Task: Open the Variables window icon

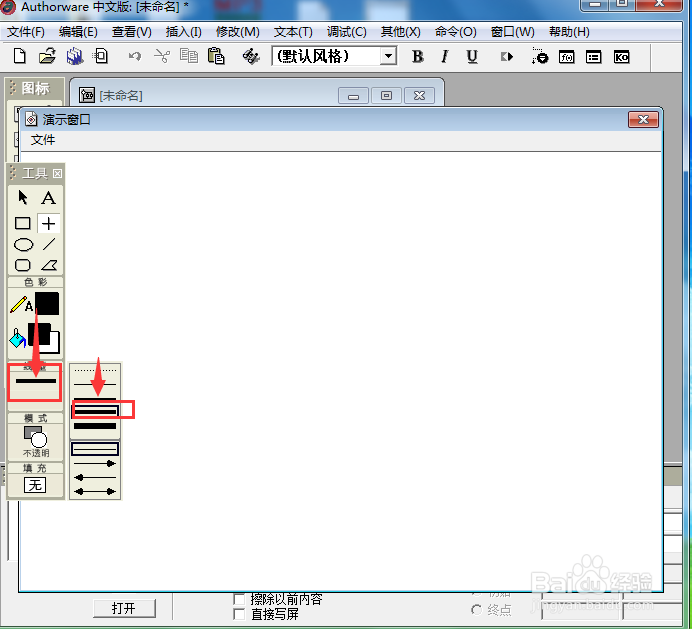Action: point(594,56)
